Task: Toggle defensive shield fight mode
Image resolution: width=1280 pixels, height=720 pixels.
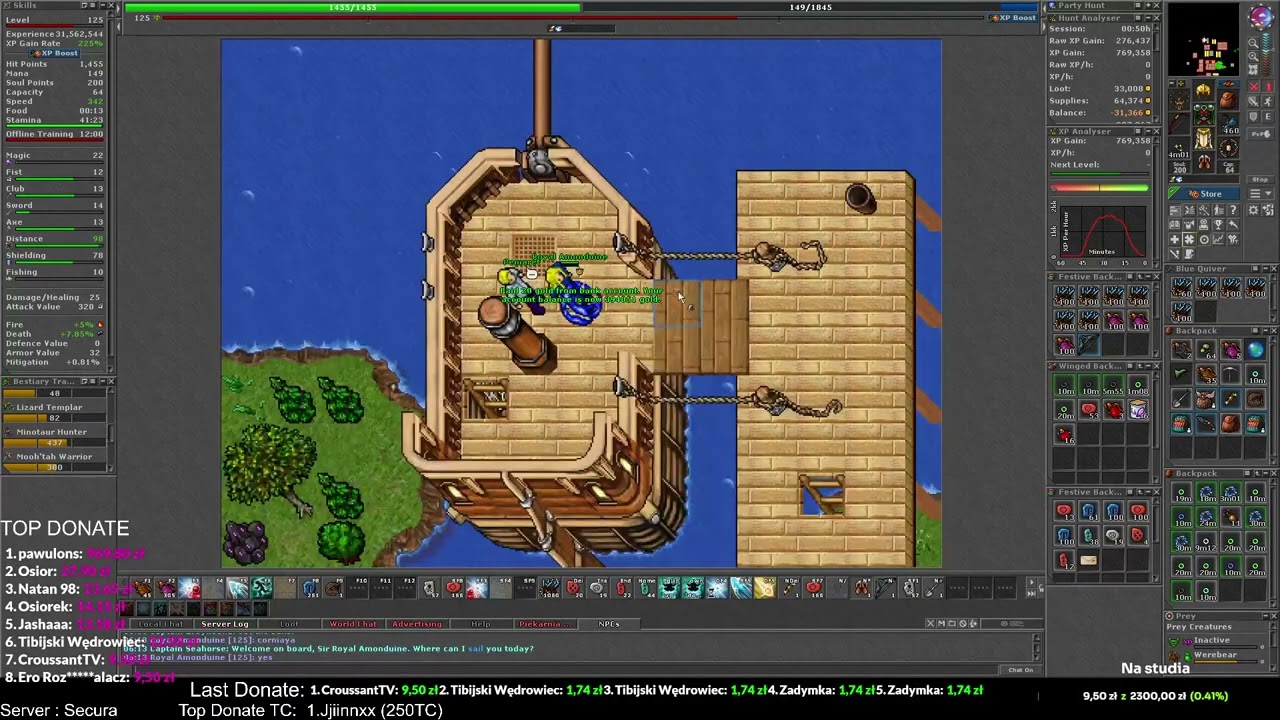Action: pyautogui.click(x=1253, y=116)
